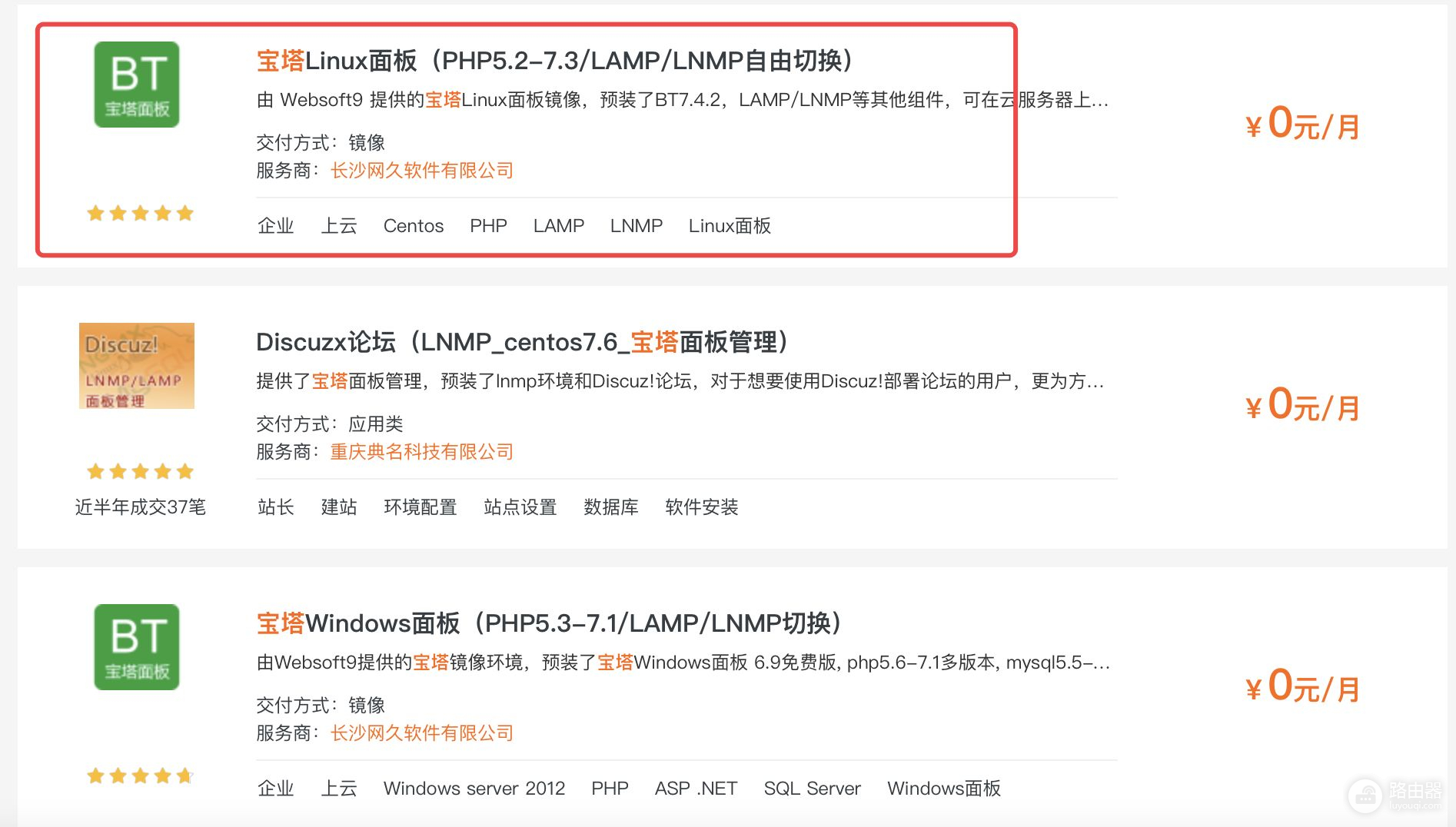Select the LAMP tag
The height and width of the screenshot is (827, 1456).
point(559,226)
